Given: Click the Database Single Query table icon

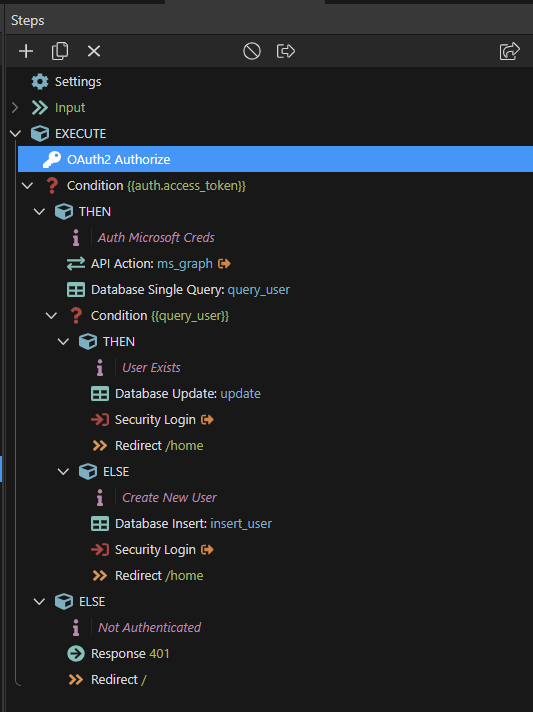Looking at the screenshot, I should click(x=76, y=290).
